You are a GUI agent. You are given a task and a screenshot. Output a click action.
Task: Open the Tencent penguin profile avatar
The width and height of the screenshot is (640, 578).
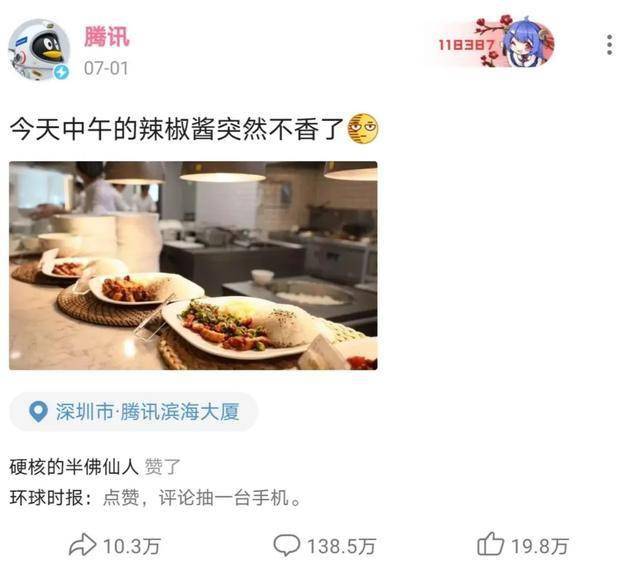click(x=39, y=50)
